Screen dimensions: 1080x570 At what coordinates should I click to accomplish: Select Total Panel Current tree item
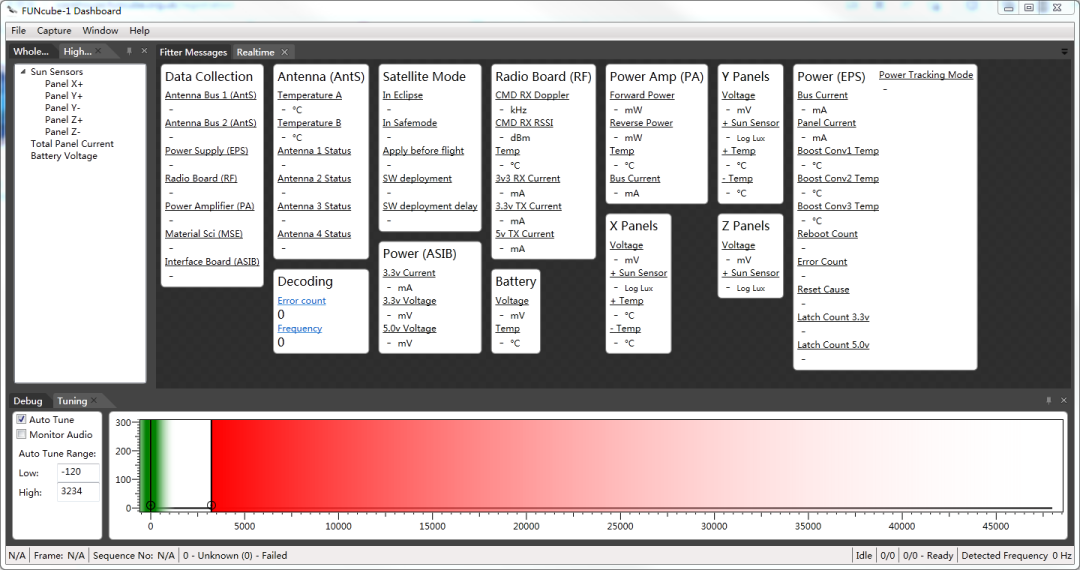[x=72, y=144]
